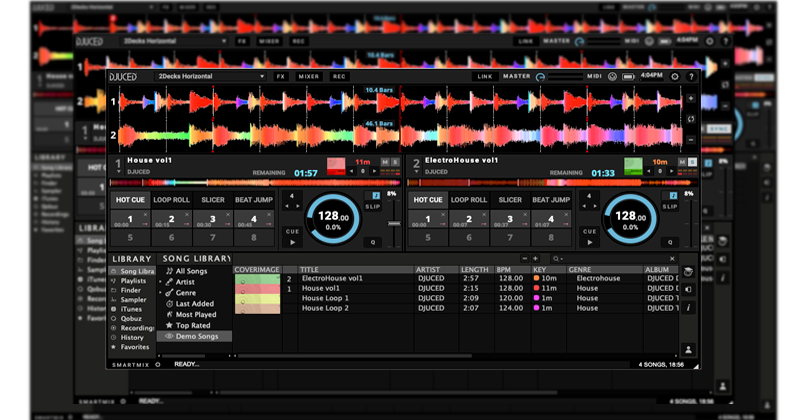800x420 pixels.
Task: Click browser decrease size minus button
Action: [524, 259]
